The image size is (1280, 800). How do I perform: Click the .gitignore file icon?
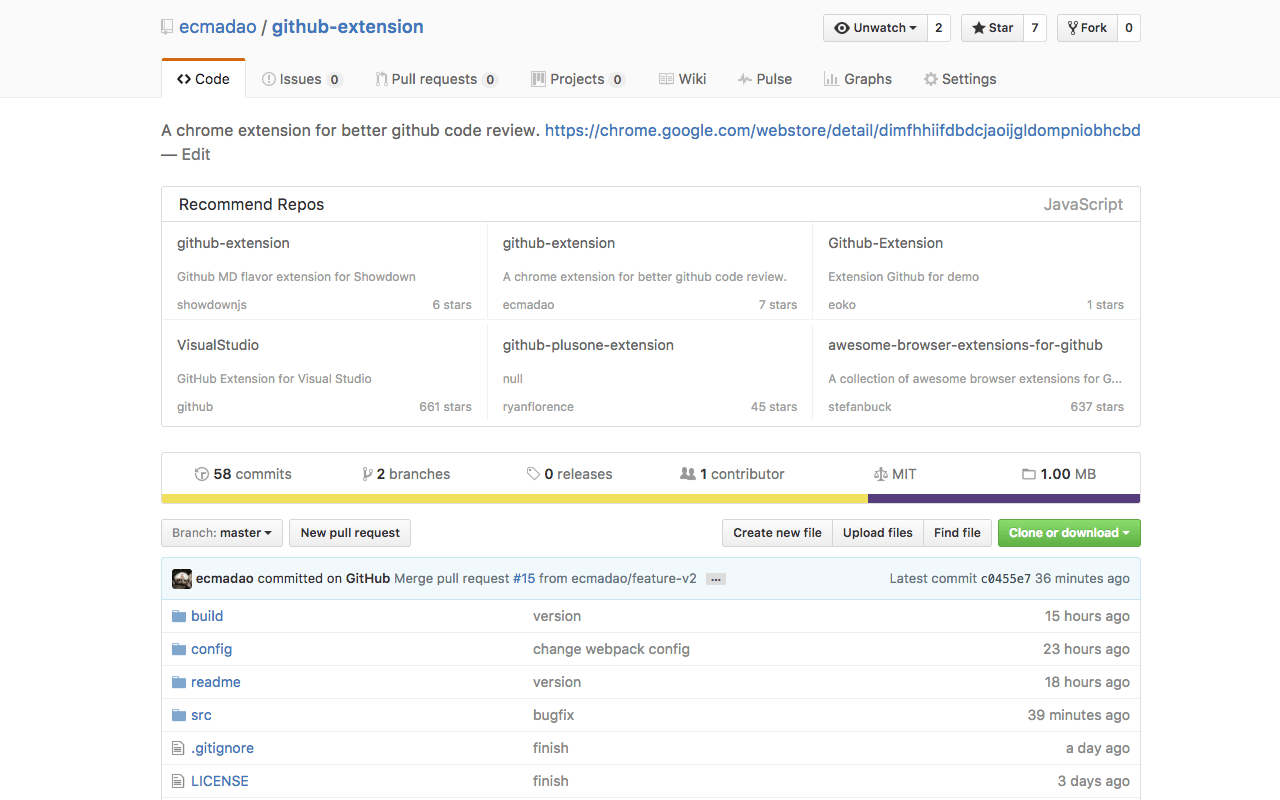tap(178, 748)
